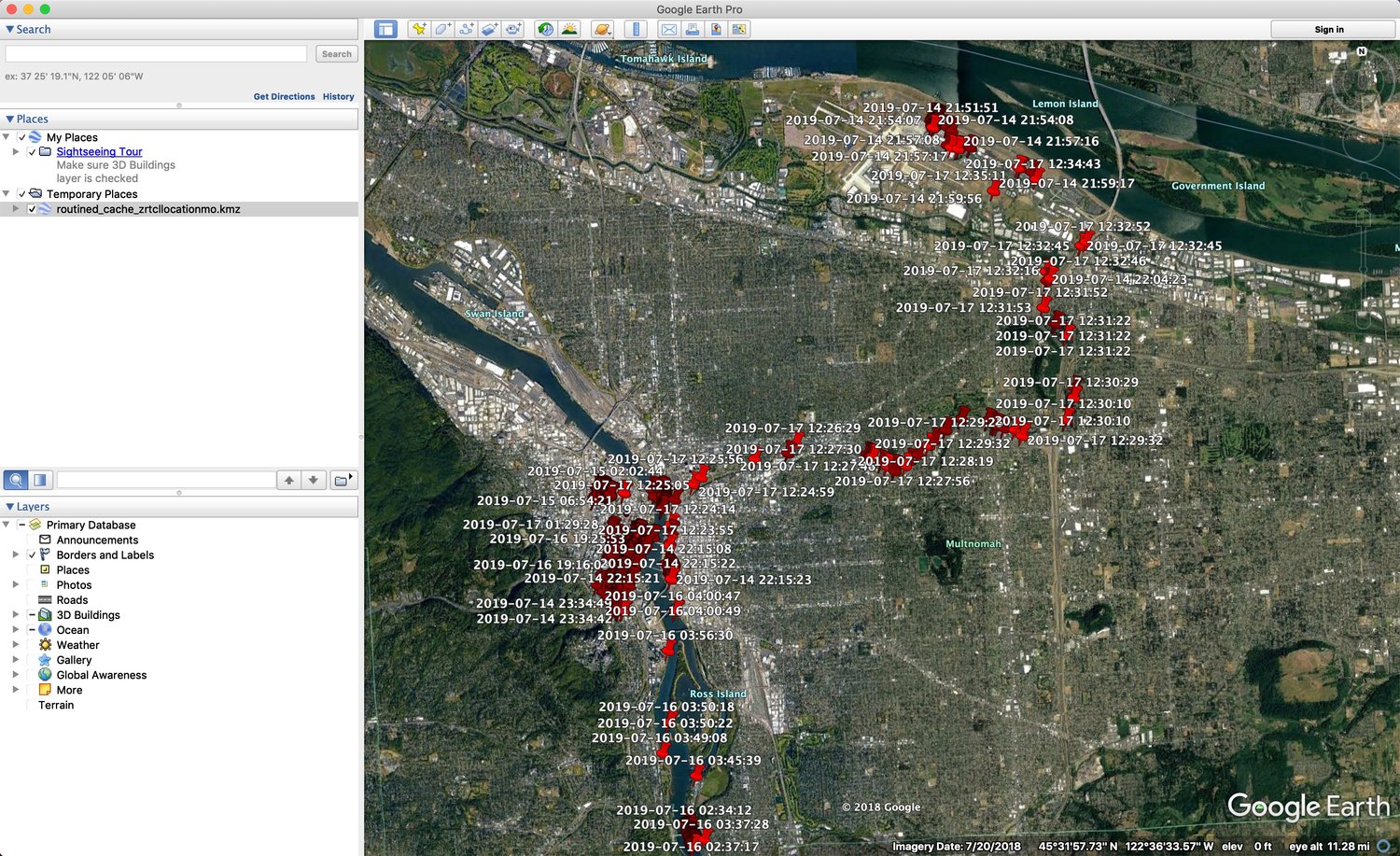The height and width of the screenshot is (856, 1400).
Task: Uncheck routined_cache_zrtcllocationmo.kmz checkbox
Action: 32,209
